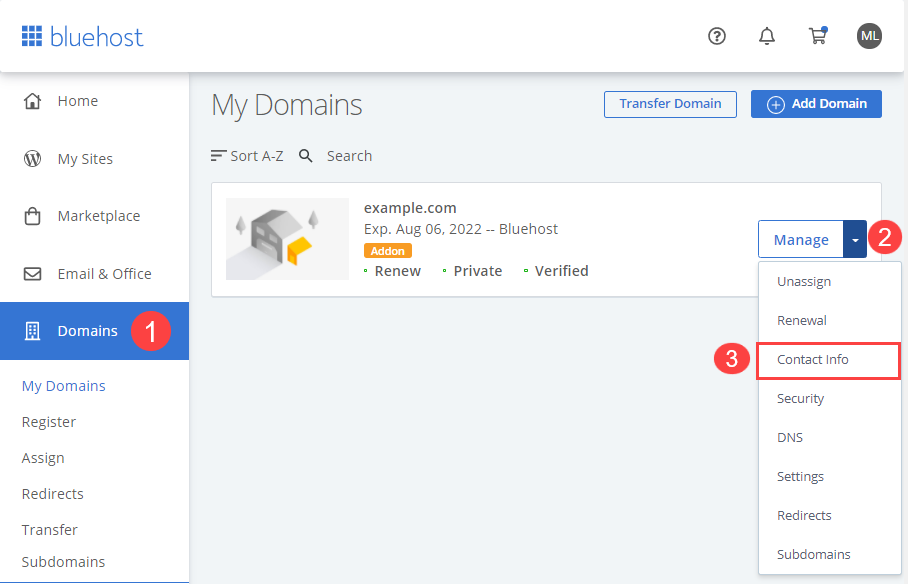Click the example.com domain thumbnail image
908x584 pixels.
(x=287, y=239)
